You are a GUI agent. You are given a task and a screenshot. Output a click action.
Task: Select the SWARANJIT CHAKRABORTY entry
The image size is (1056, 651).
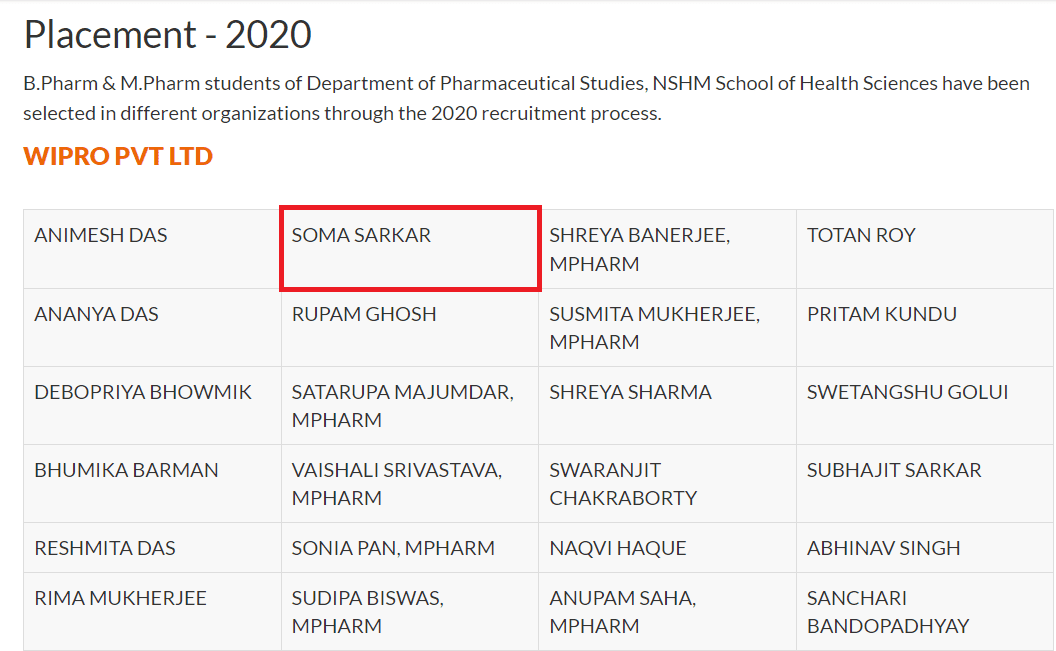[x=667, y=483]
